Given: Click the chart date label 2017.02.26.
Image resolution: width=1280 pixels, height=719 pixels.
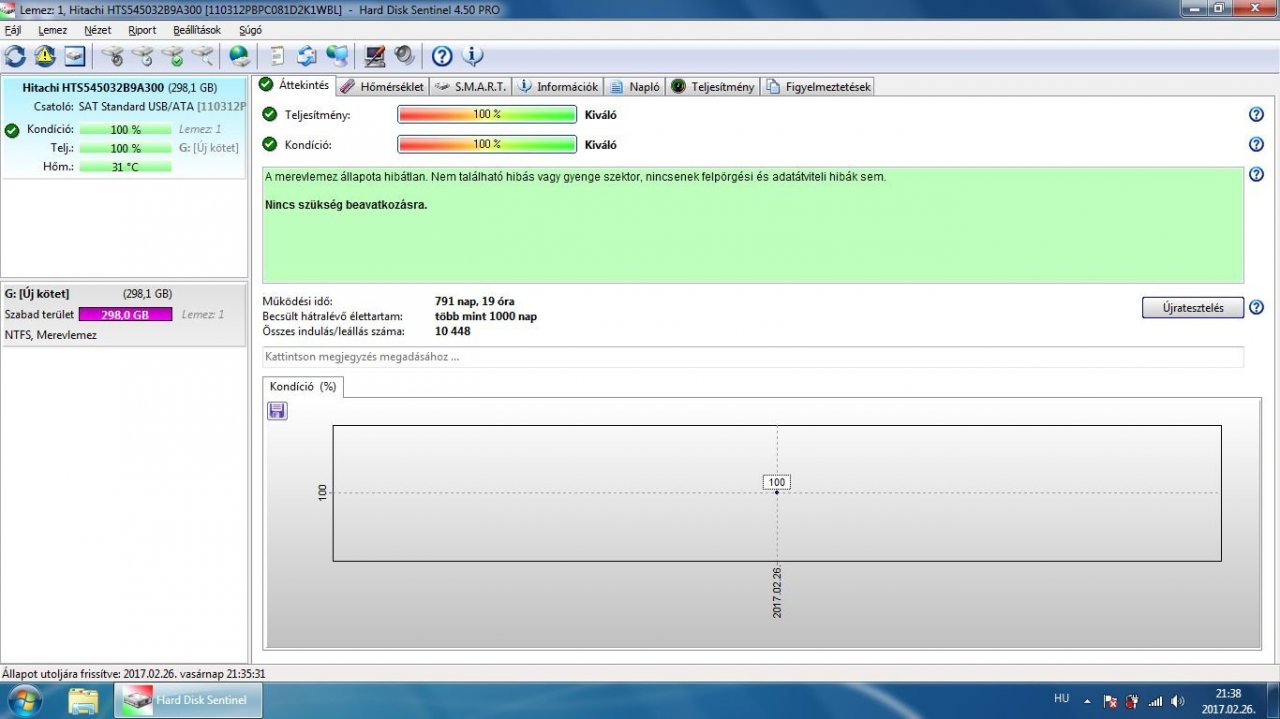Looking at the screenshot, I should click(777, 591).
